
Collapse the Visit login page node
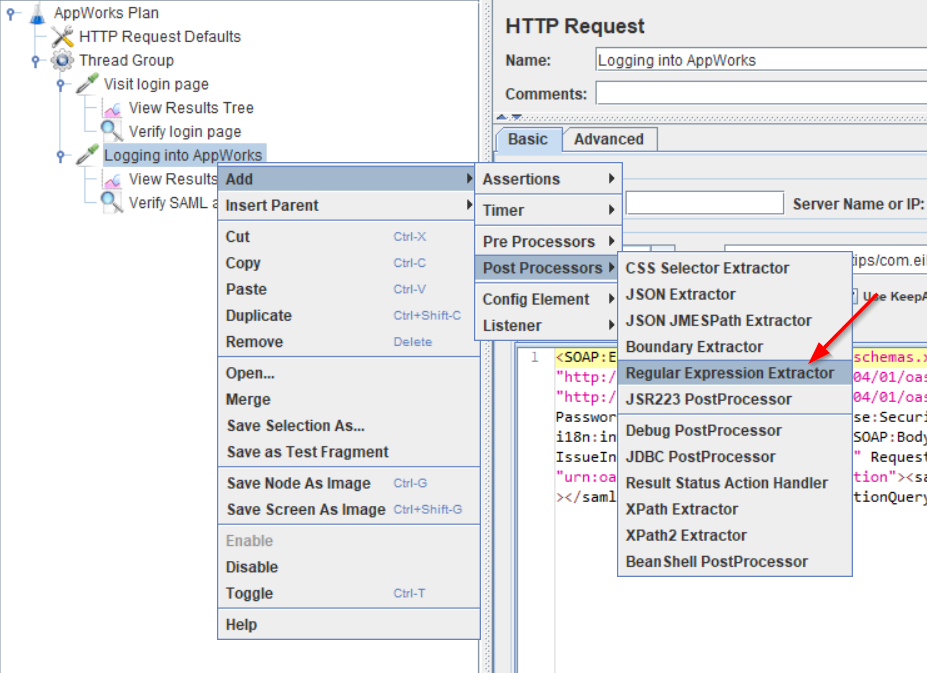(60, 85)
